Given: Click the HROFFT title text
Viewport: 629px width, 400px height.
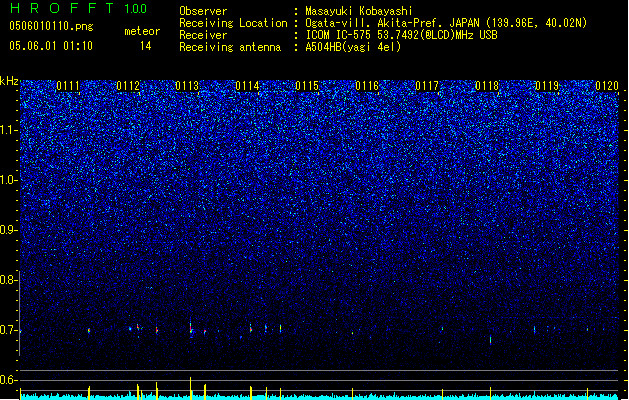Looking at the screenshot, I should click(x=62, y=8).
